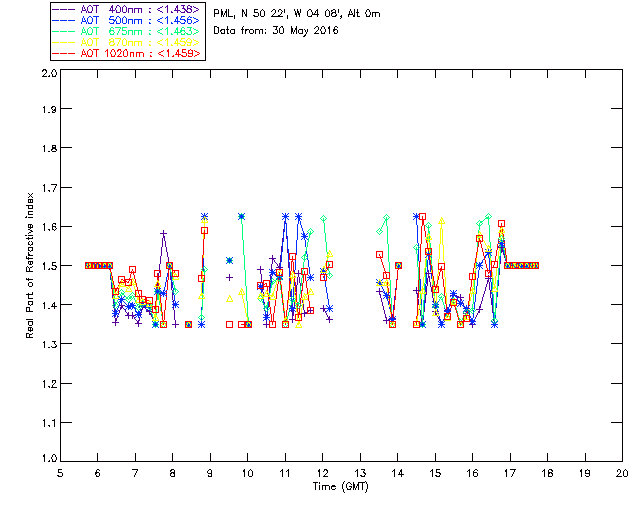Viewport: 640px width, 512px height.
Task: Click the 20 x-axis tick label
Action: pos(622,473)
